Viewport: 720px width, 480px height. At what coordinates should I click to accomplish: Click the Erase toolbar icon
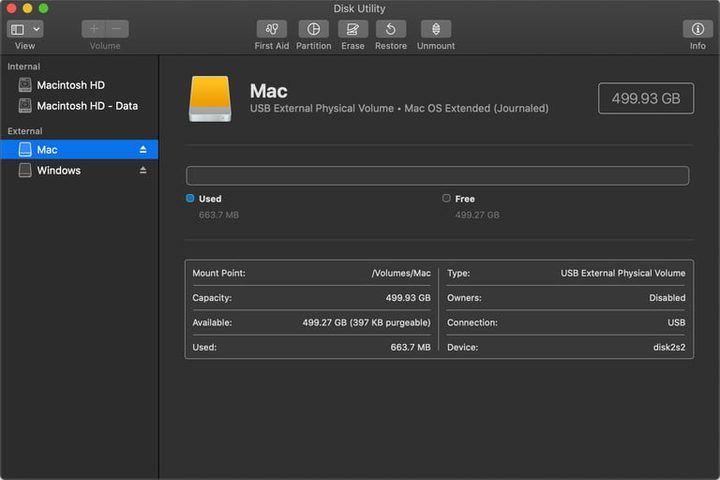352,29
